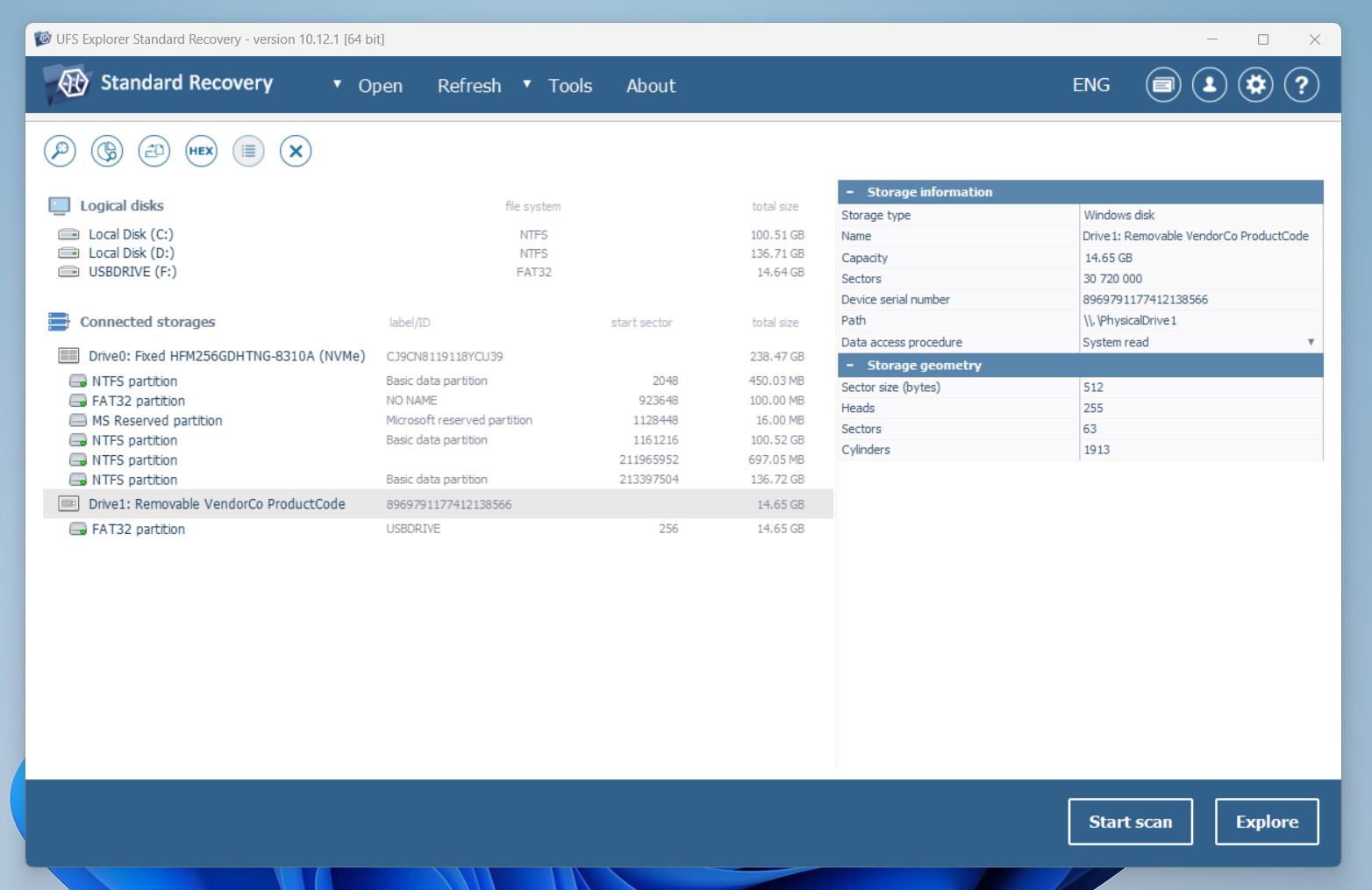Click the Storage type value Windows disk
The image size is (1372, 890).
coord(1119,215)
